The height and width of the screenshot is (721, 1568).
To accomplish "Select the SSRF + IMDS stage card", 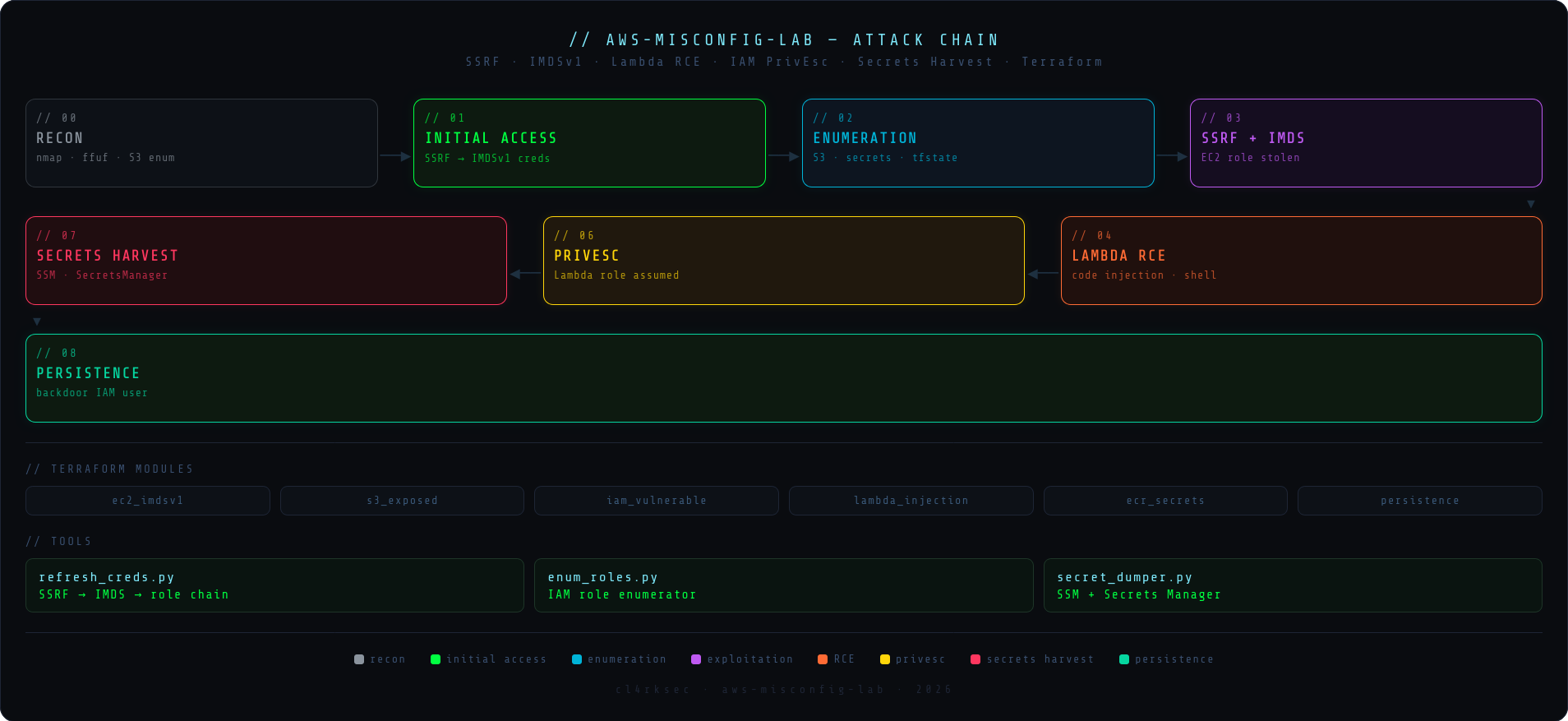I will 1366,143.
